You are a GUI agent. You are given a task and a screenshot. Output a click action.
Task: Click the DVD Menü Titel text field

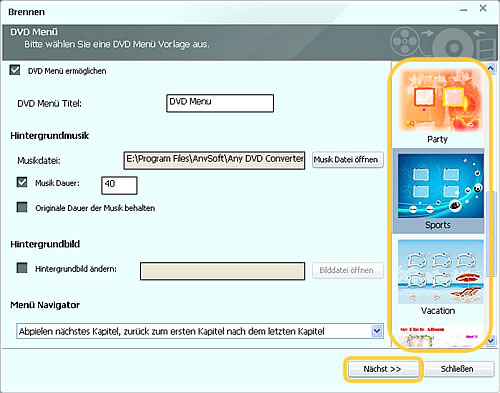[220, 103]
